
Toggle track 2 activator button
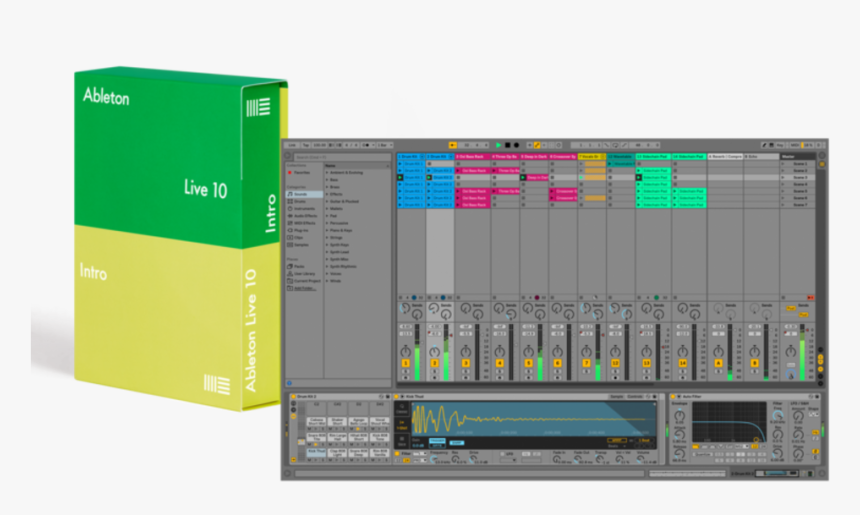click(434, 363)
